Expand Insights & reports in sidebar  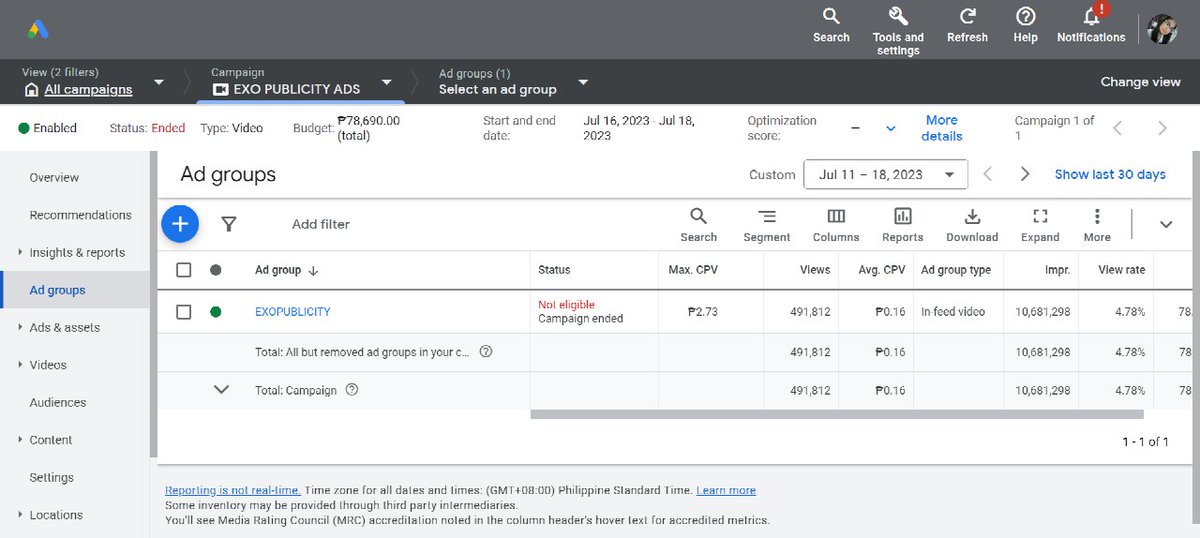(20, 253)
